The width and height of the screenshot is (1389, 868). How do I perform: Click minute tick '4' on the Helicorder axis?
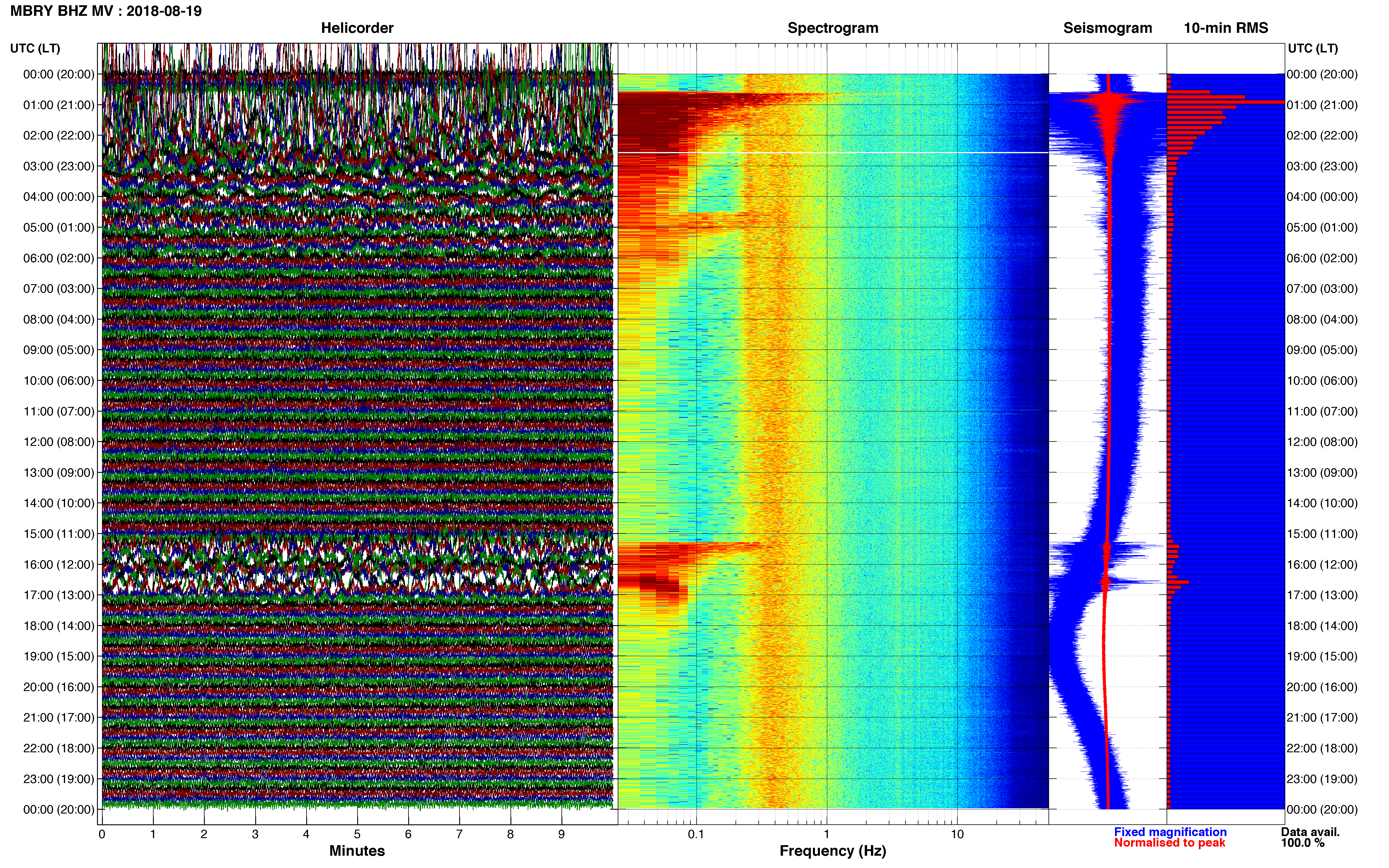coord(306,834)
